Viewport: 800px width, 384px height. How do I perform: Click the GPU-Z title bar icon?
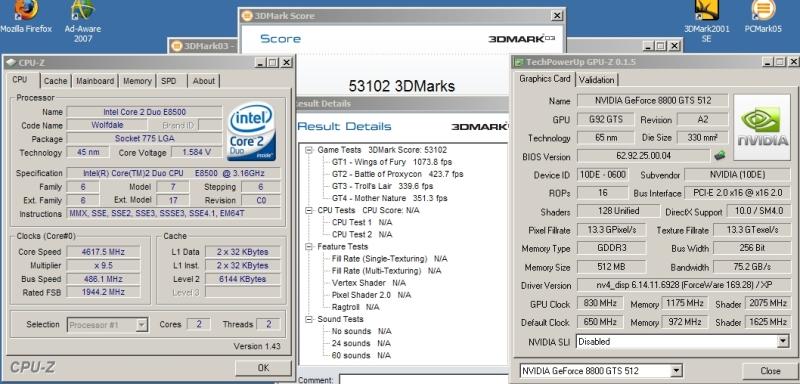[x=519, y=62]
